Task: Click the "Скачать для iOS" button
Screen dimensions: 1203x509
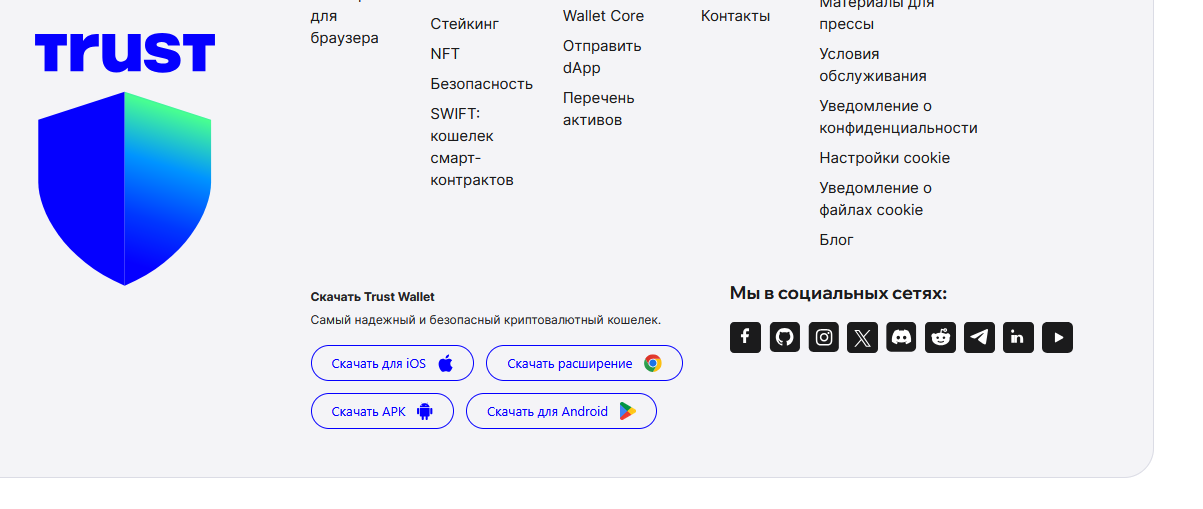Action: [x=393, y=364]
